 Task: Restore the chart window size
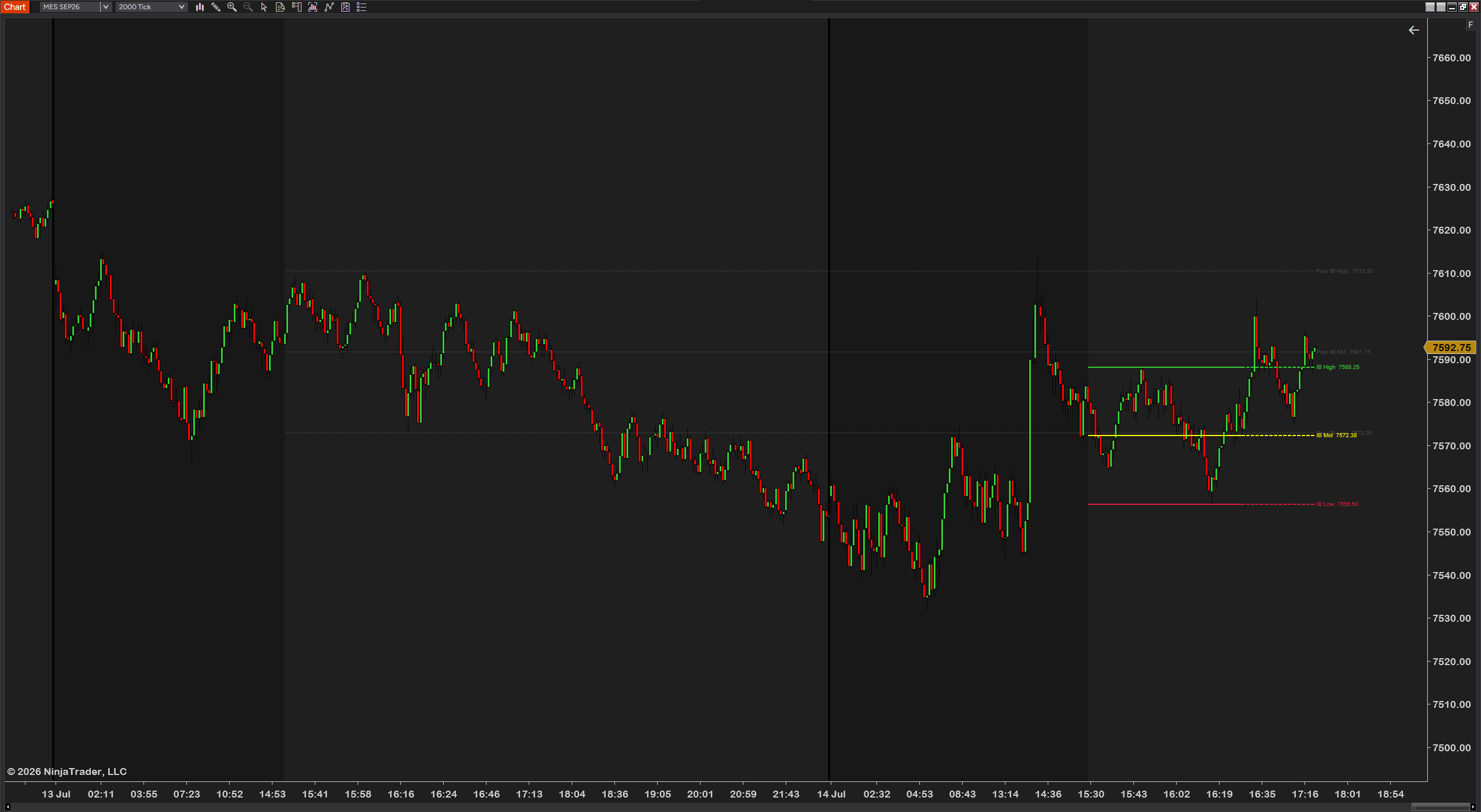point(1463,7)
